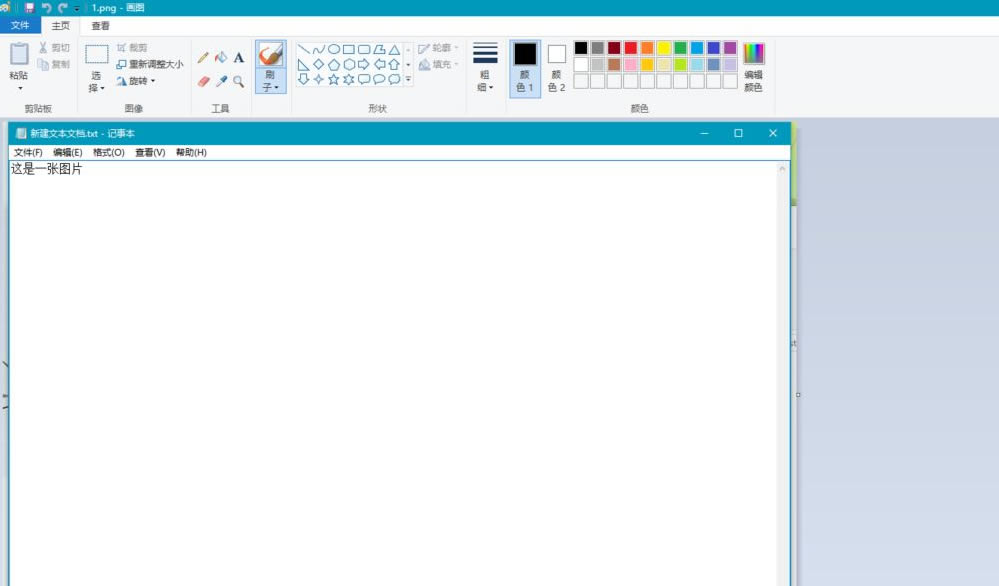The height and width of the screenshot is (586, 999).
Task: Select the Text tool (A icon)
Action: (x=239, y=58)
